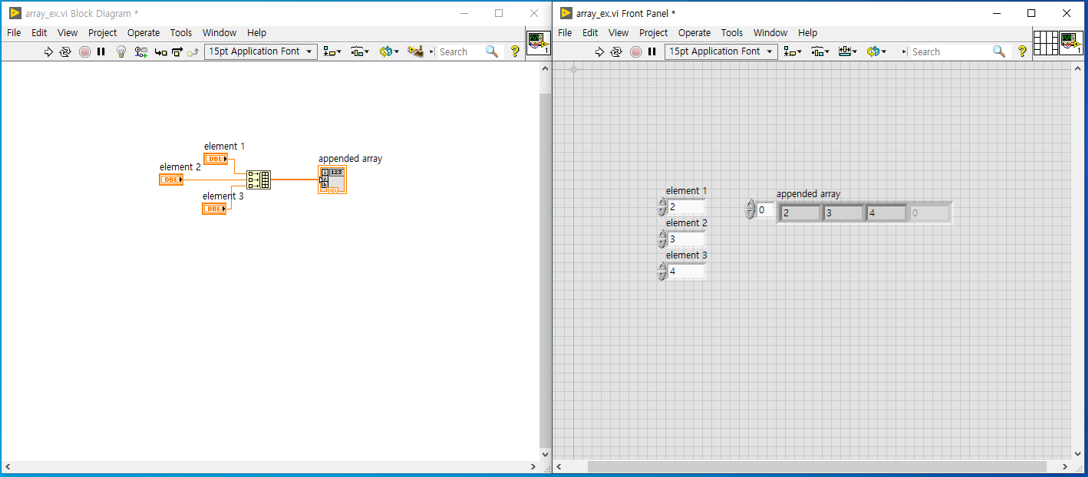The width and height of the screenshot is (1088, 477).
Task: Open Help menu in Front Panel window
Action: tap(808, 33)
